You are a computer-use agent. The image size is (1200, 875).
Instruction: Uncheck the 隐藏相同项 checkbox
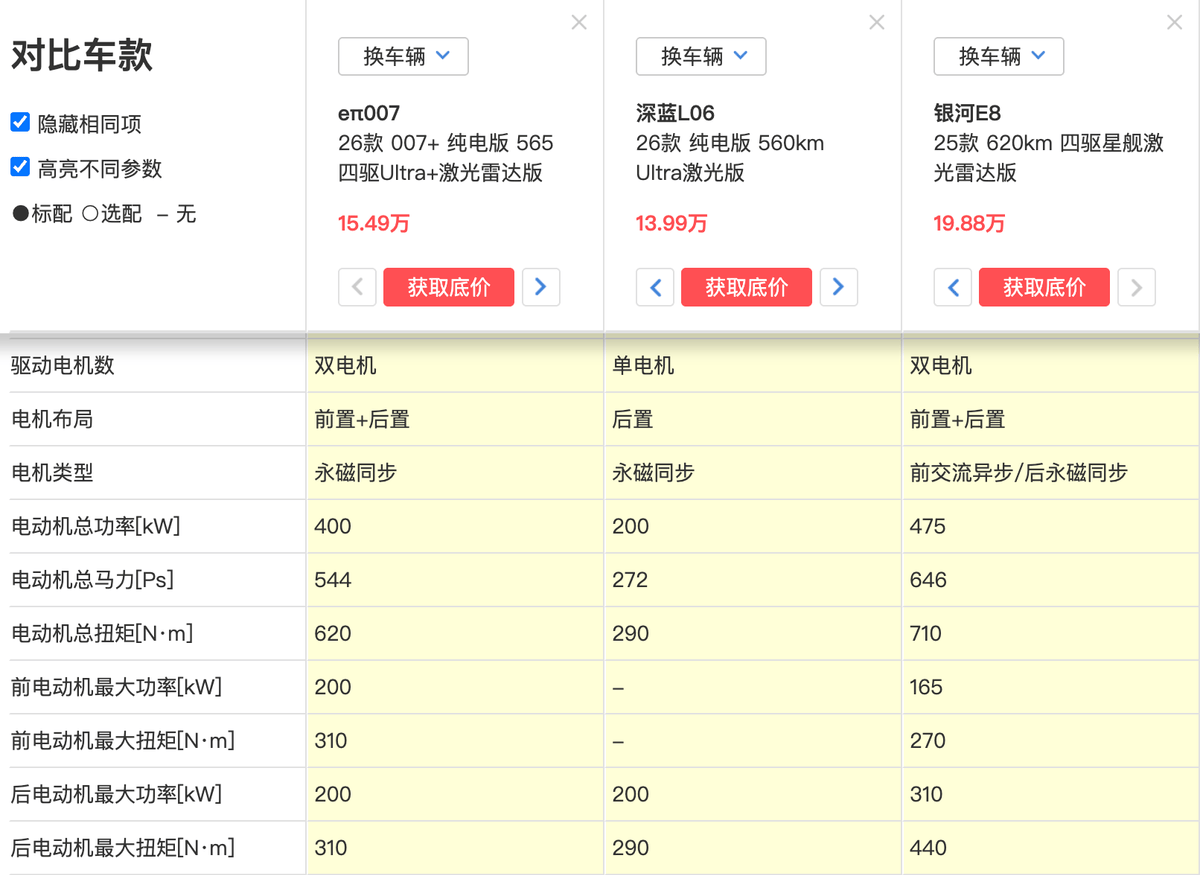[19, 122]
